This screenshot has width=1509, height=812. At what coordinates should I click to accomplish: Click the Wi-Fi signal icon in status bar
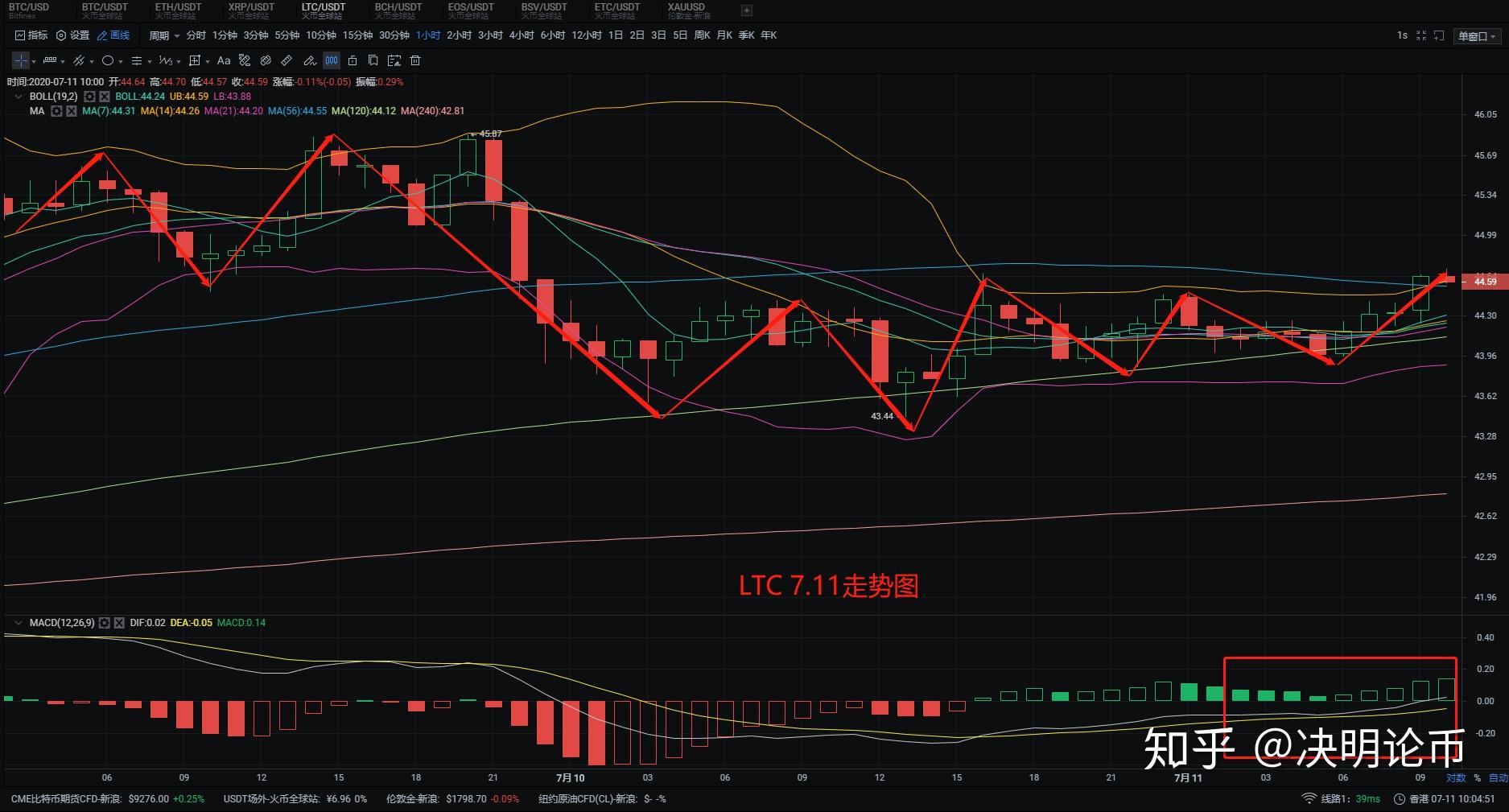pos(1309,799)
